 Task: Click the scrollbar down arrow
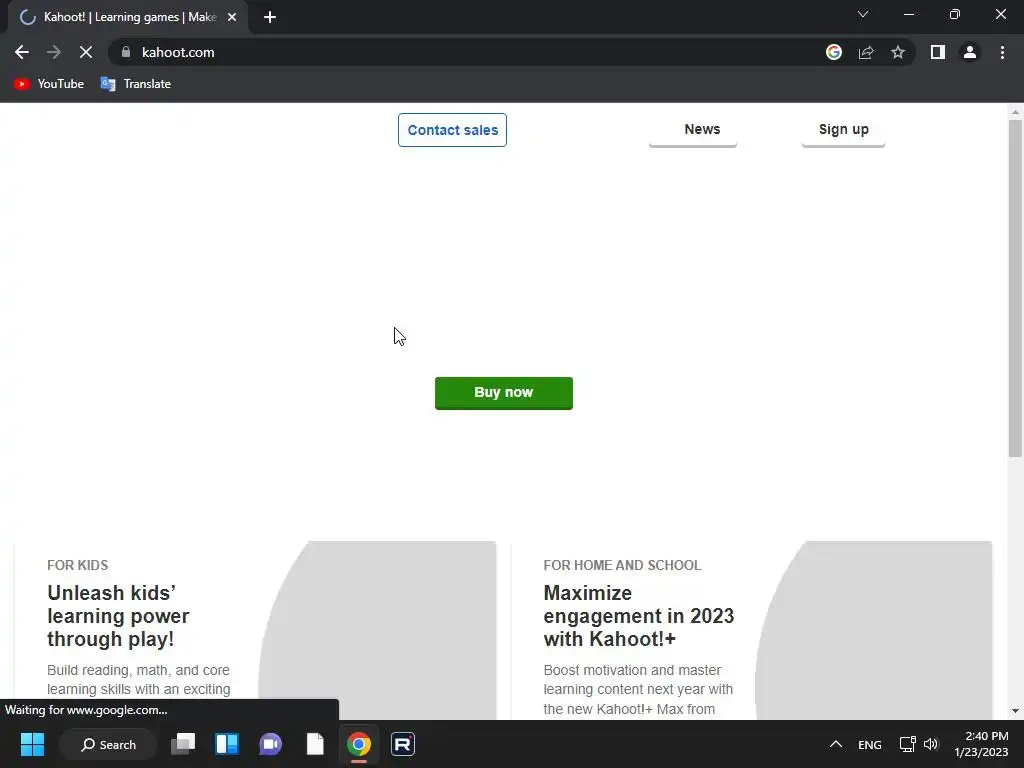click(1015, 711)
